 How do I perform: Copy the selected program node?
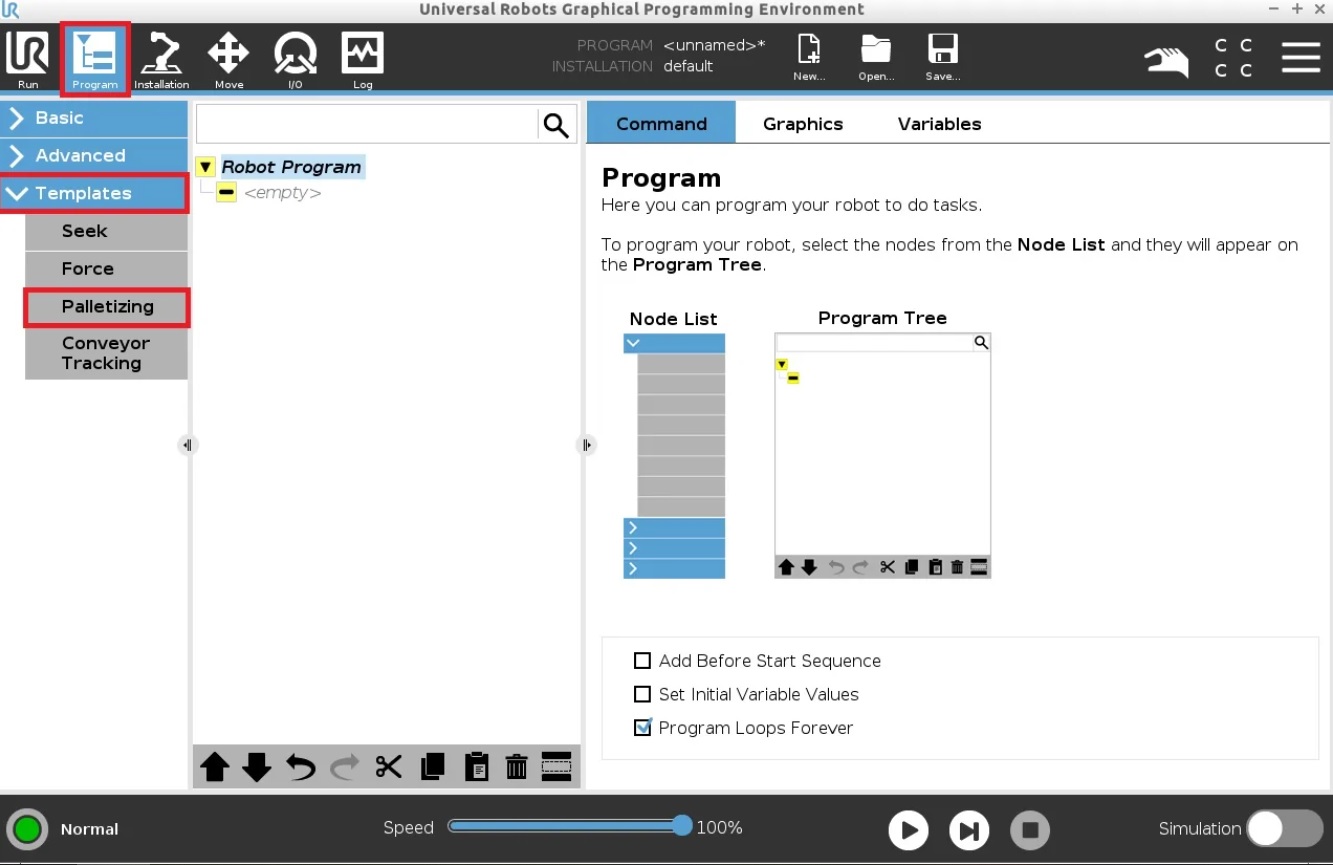(432, 767)
